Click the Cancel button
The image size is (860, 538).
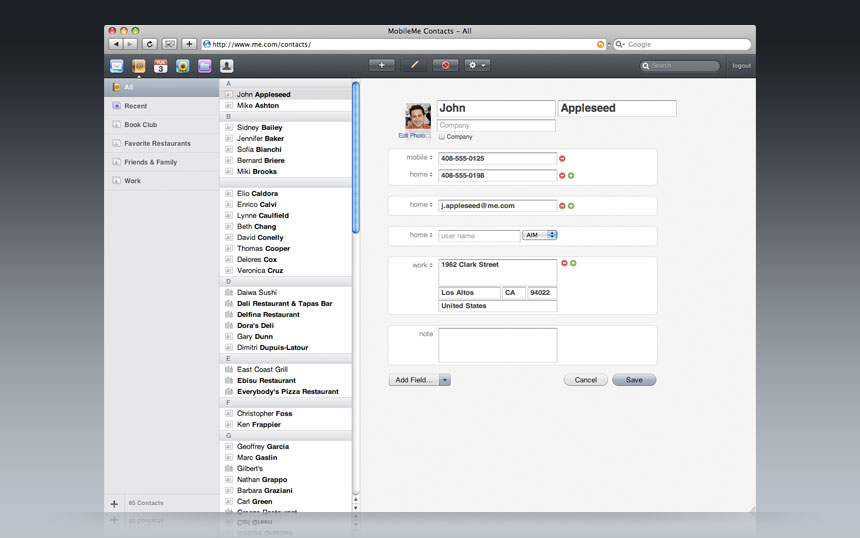[585, 380]
